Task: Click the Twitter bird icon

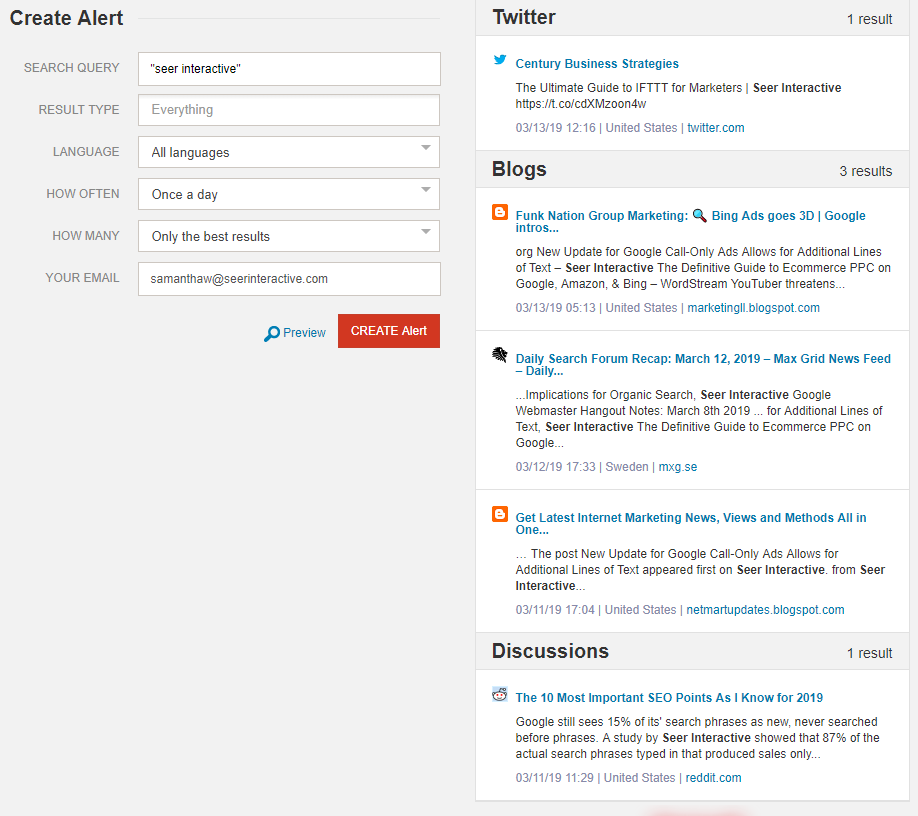Action: click(500, 60)
